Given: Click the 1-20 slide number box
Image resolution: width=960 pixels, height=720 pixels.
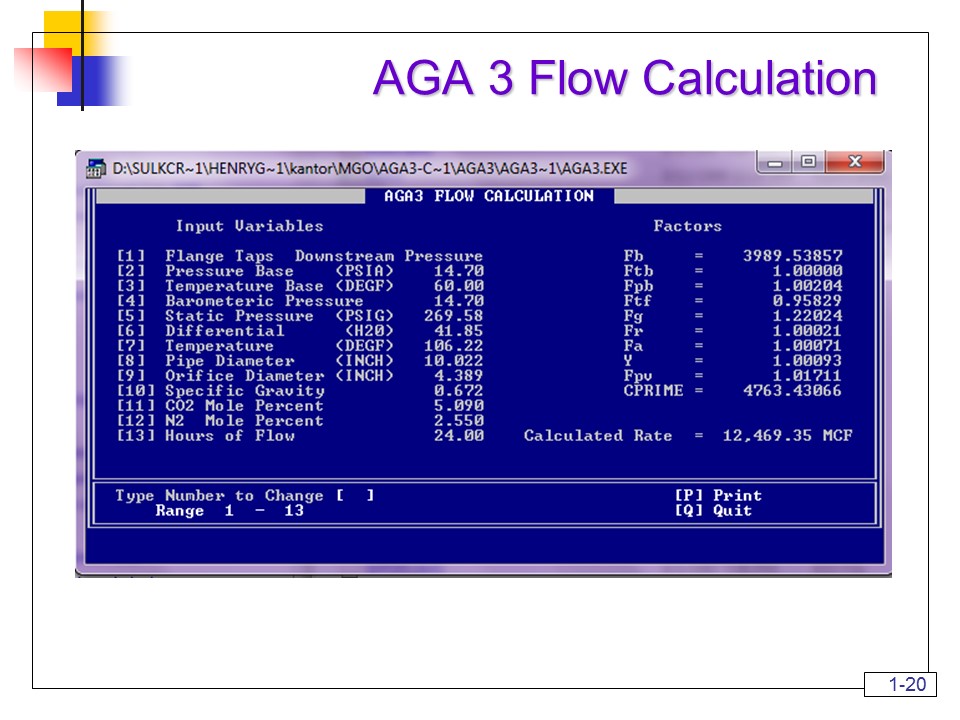Looking at the screenshot, I should pos(902,684).
